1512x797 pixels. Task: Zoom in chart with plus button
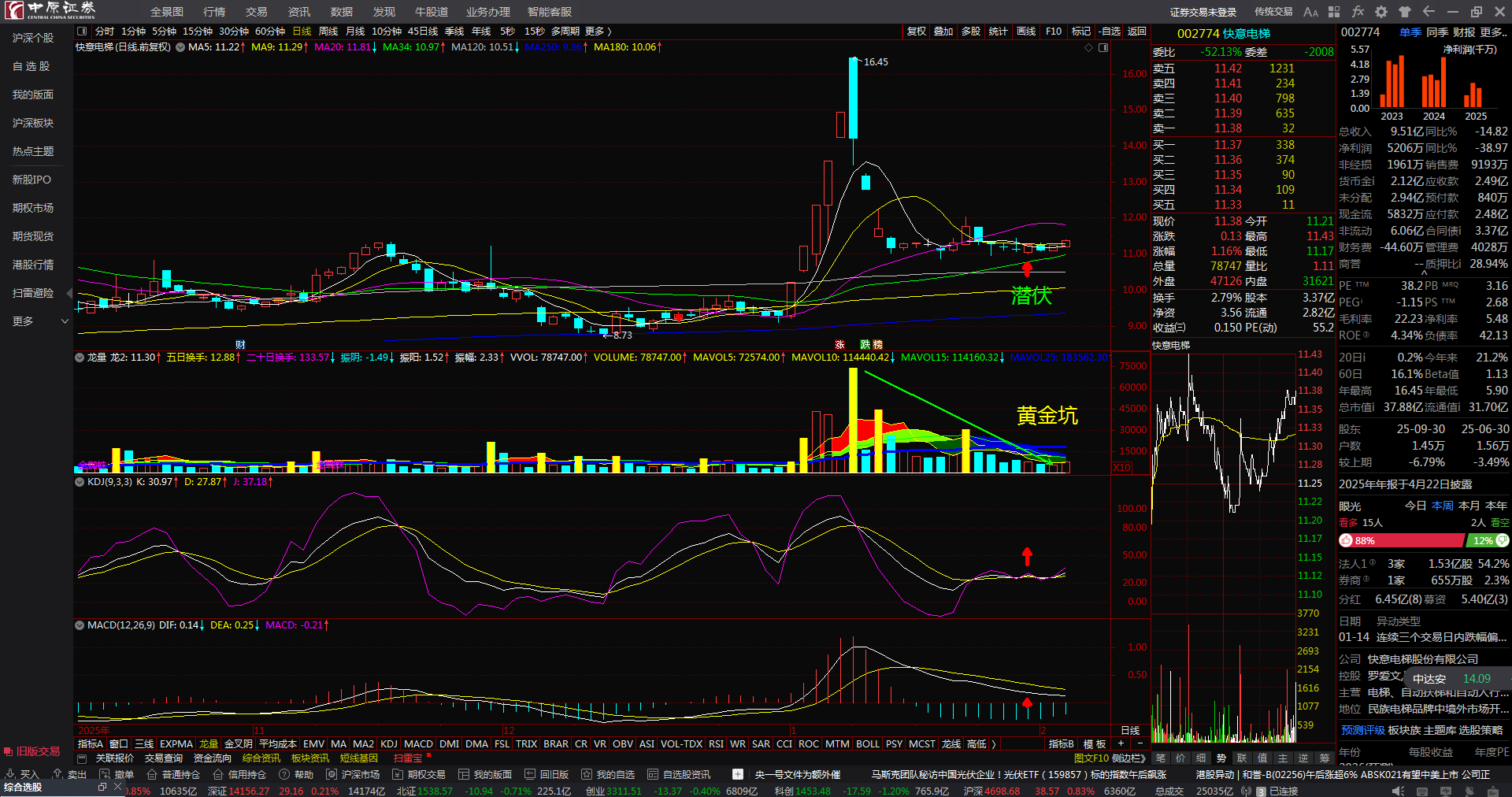click(1121, 743)
